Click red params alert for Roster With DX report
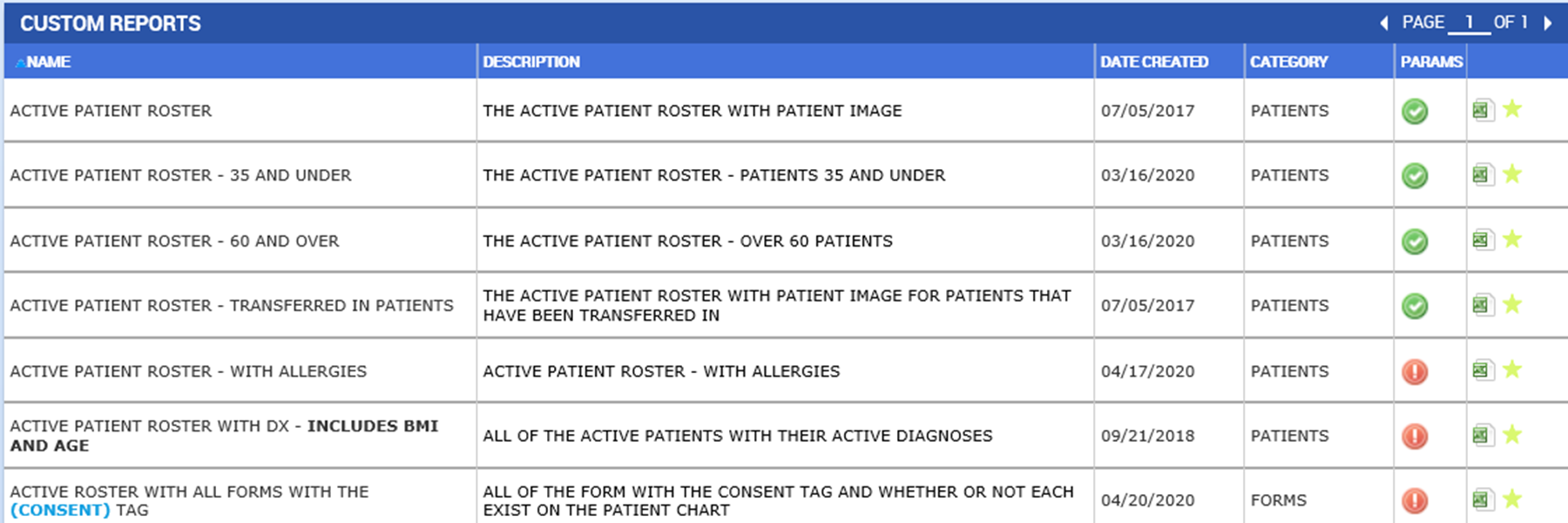This screenshot has height=523, width=1568. tap(1415, 436)
